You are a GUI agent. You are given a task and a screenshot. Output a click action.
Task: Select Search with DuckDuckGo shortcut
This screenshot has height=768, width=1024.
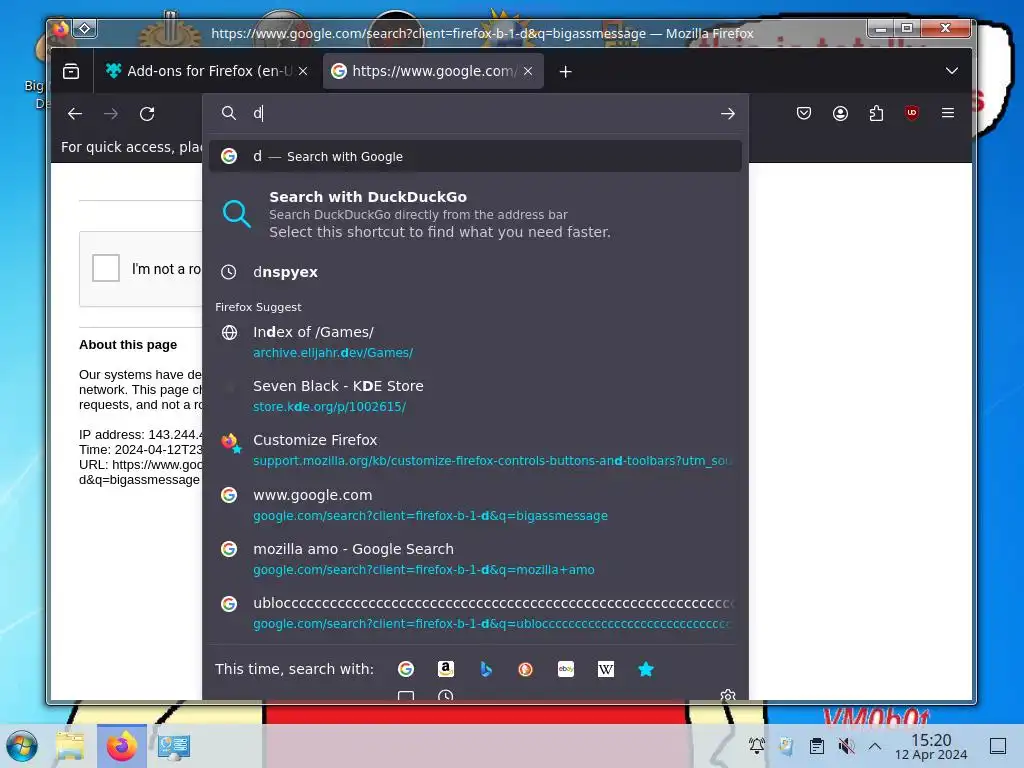pyautogui.click(x=475, y=214)
